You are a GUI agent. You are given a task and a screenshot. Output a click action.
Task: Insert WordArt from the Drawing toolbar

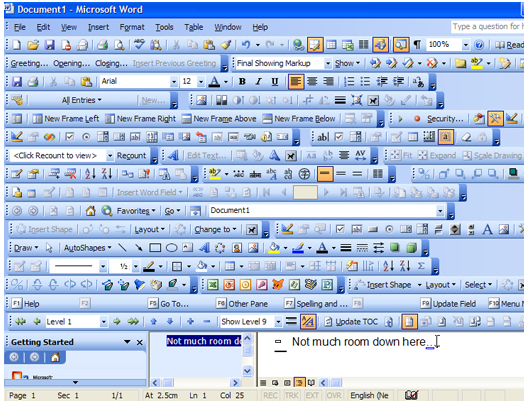tap(204, 248)
